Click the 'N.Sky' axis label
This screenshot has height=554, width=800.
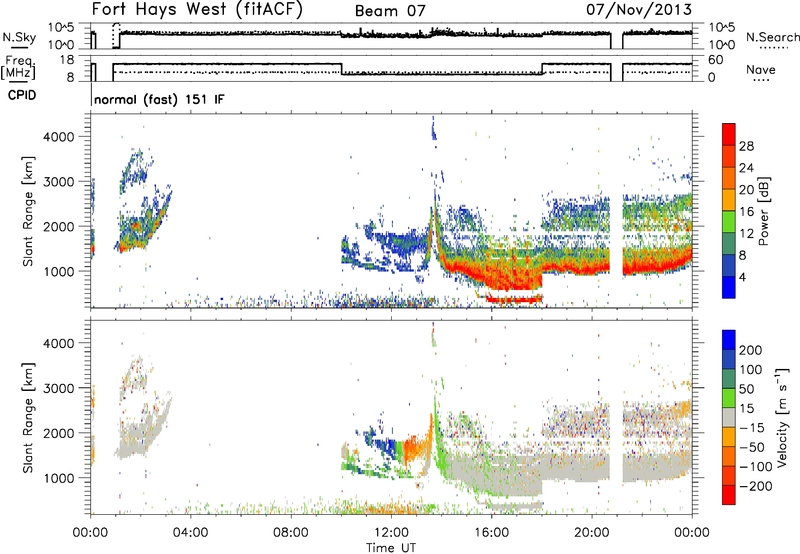click(x=19, y=38)
